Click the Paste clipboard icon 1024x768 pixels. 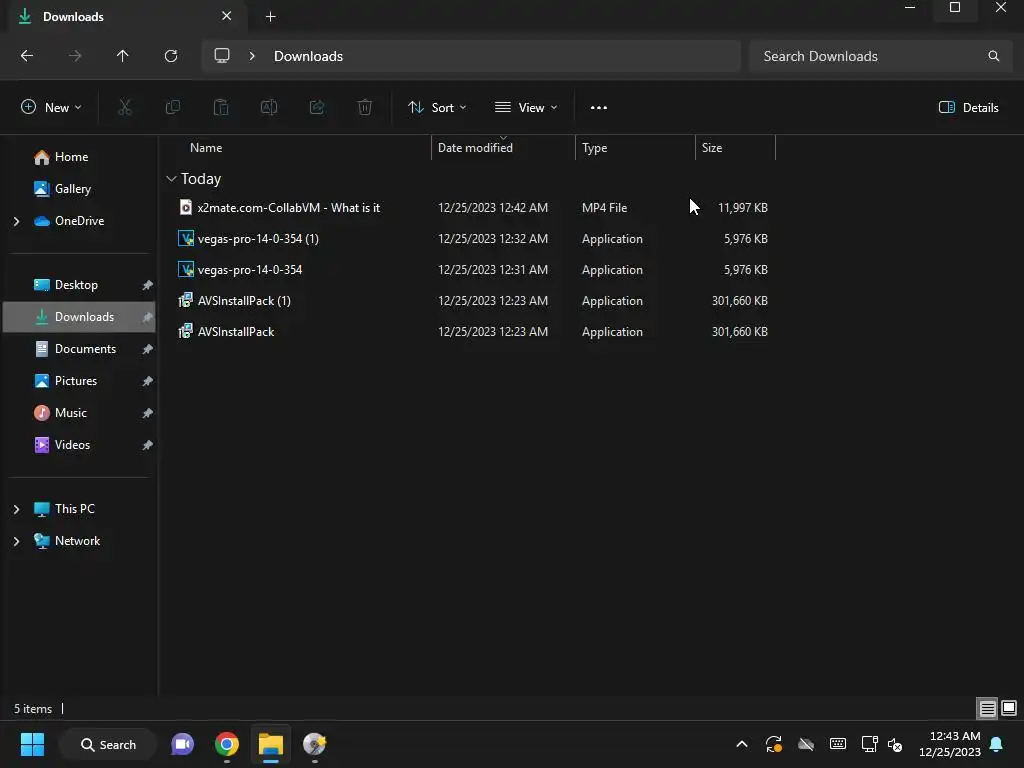coord(221,108)
